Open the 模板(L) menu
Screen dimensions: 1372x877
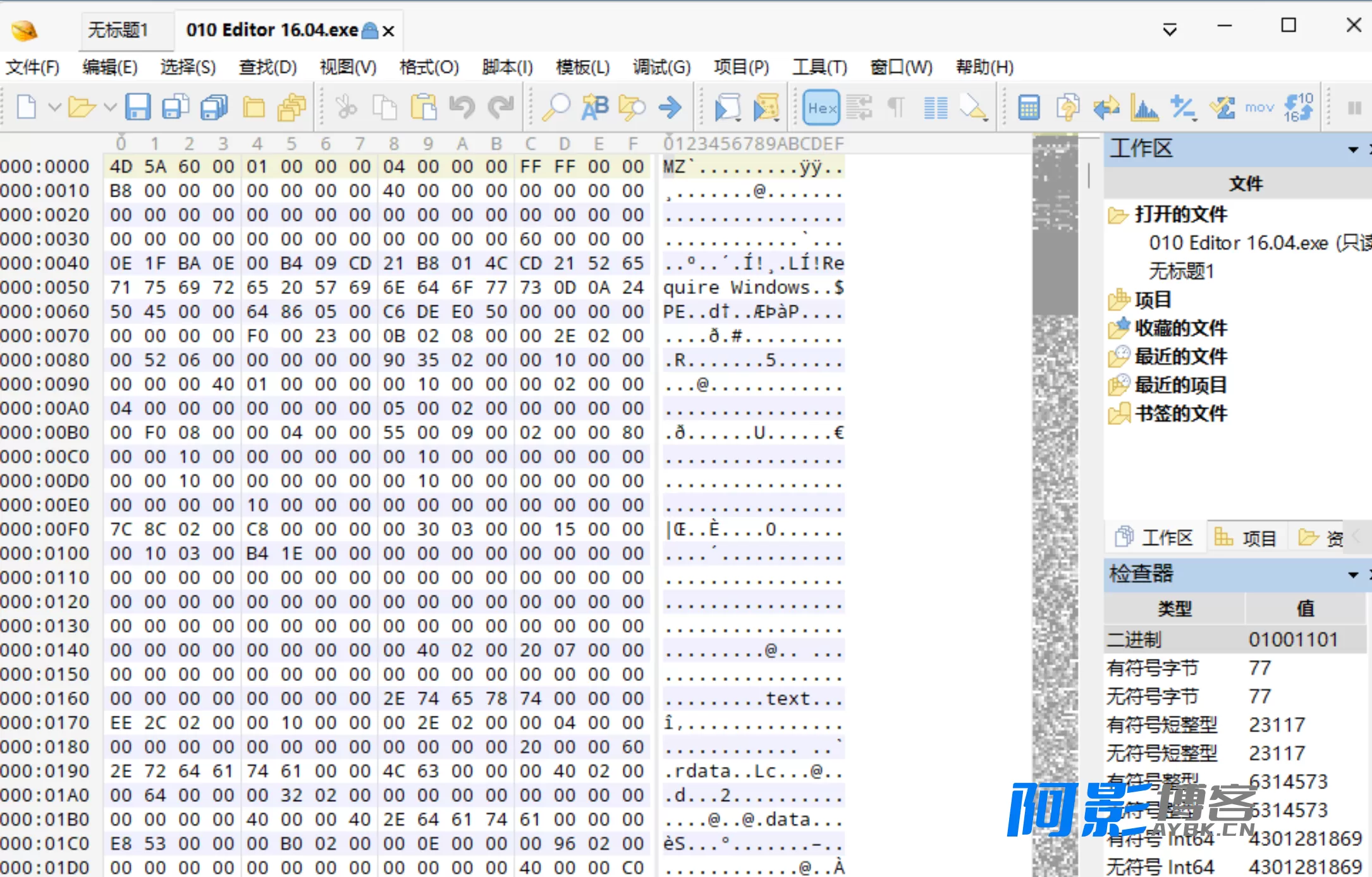tap(582, 67)
